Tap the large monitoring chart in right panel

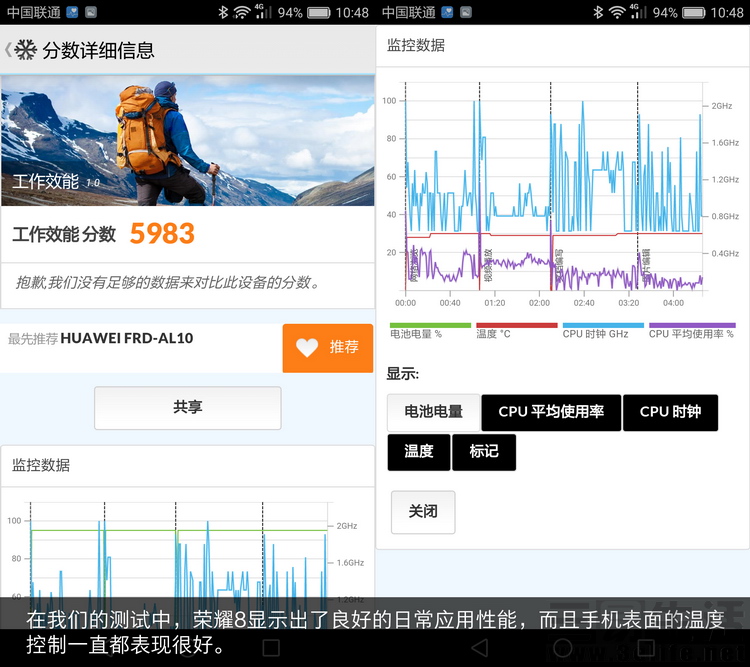tap(555, 187)
